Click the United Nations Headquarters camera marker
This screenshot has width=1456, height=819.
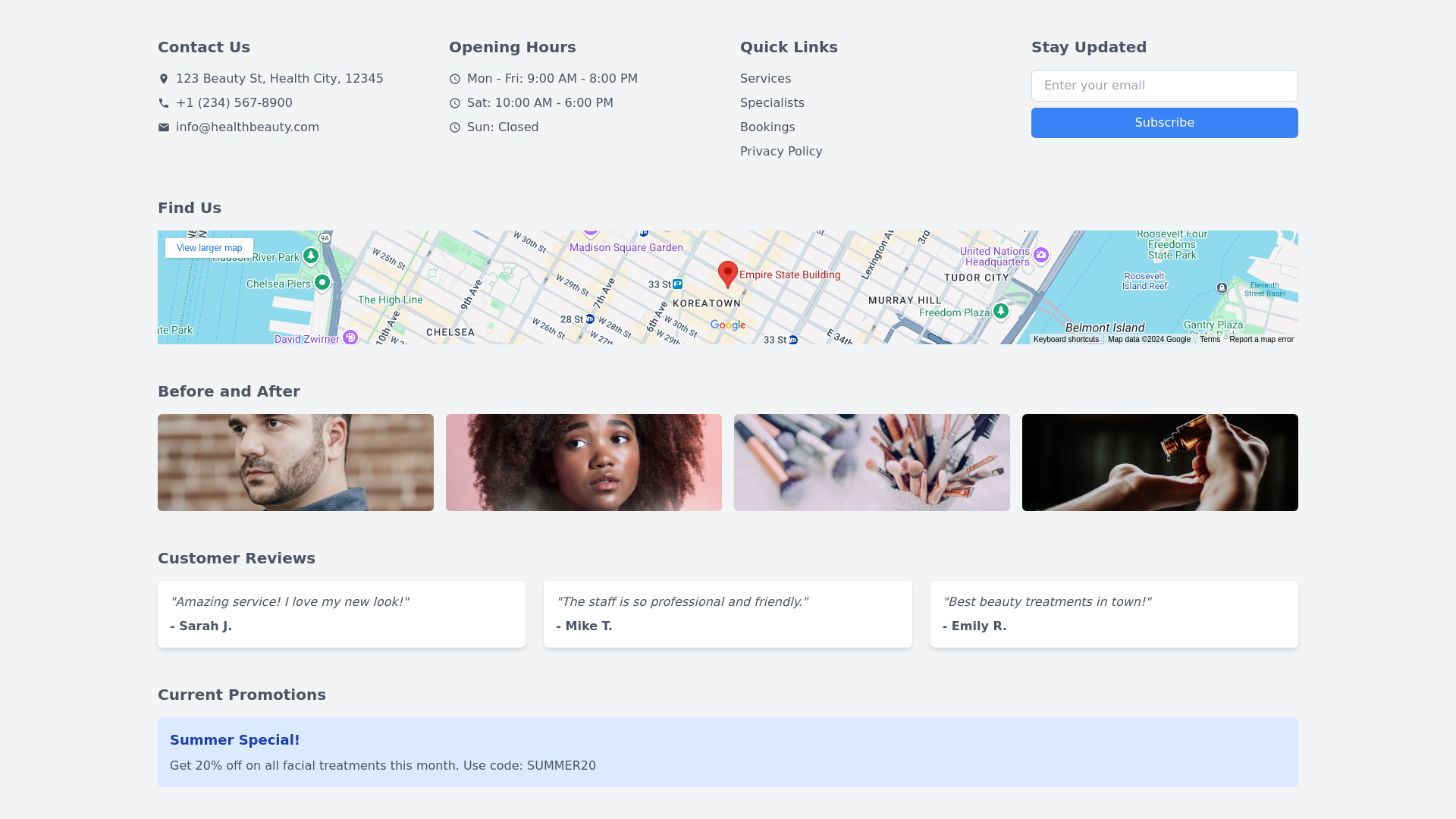[1041, 255]
